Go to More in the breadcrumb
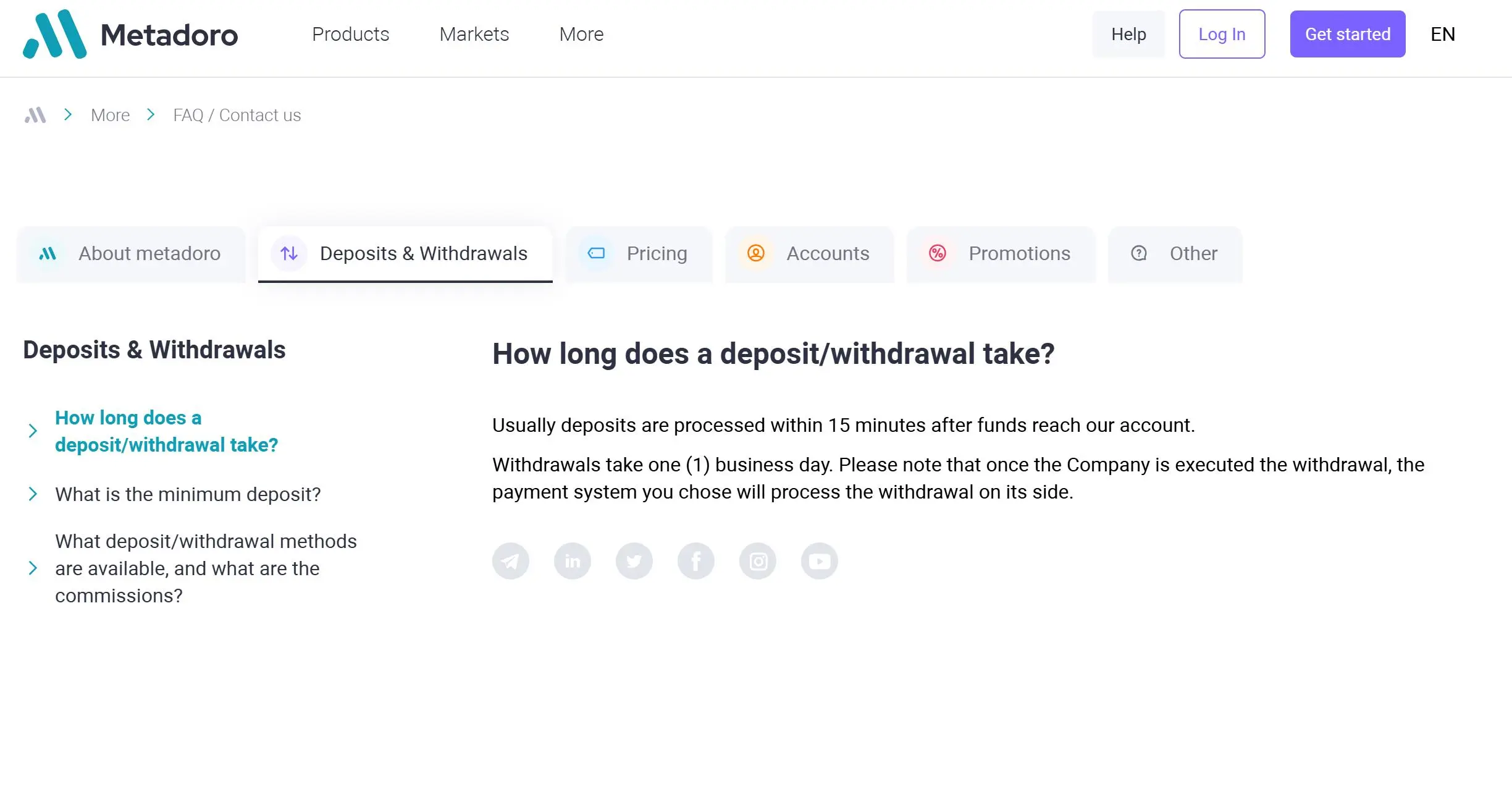 [110, 115]
